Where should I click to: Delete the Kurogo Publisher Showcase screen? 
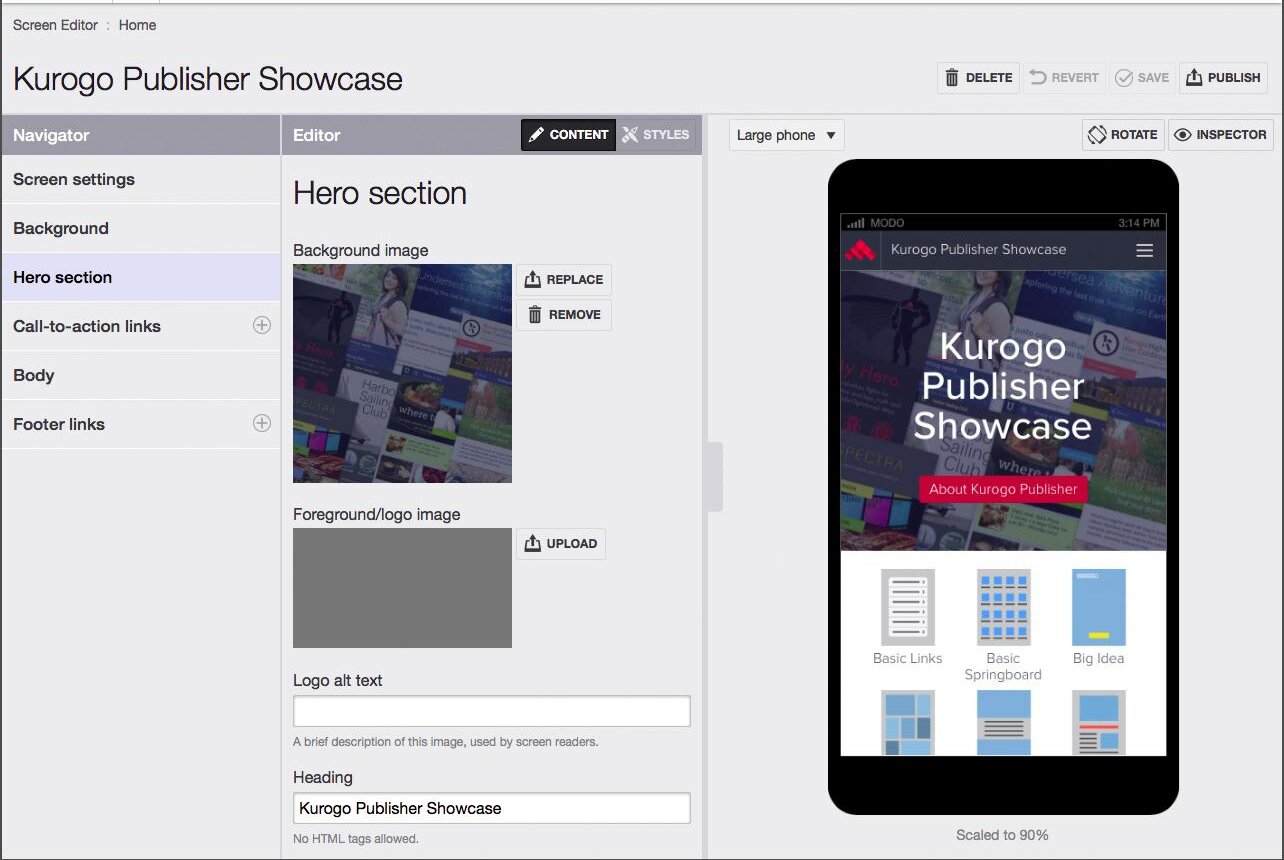click(979, 78)
